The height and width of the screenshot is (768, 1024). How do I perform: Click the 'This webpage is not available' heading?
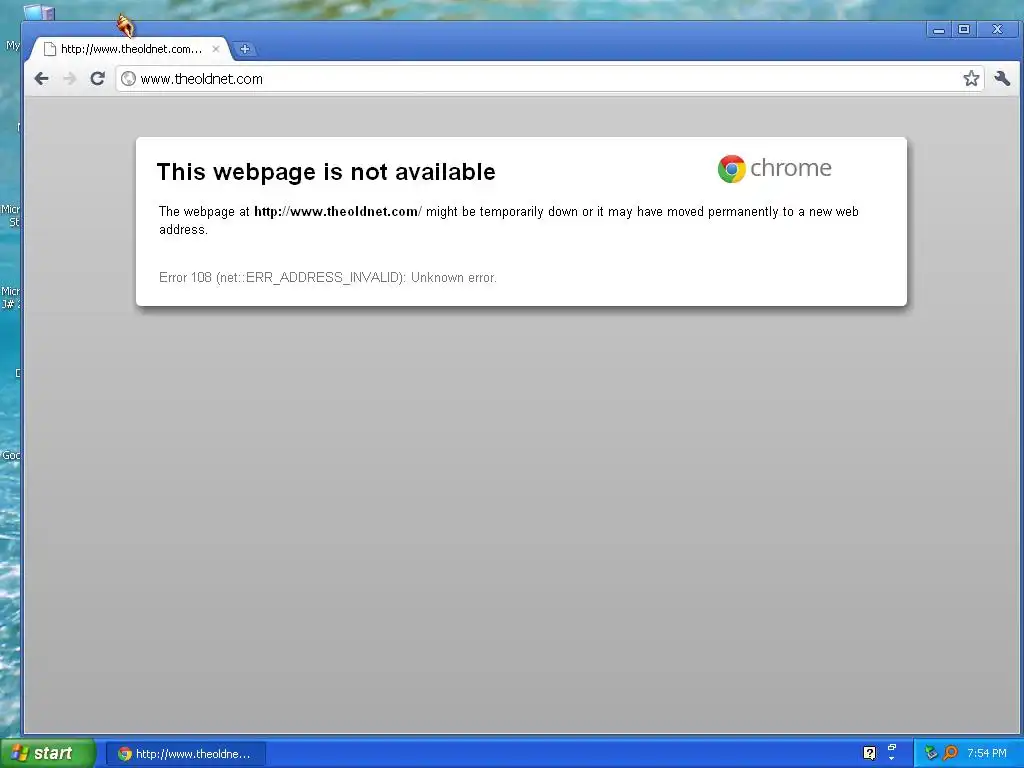click(x=326, y=172)
